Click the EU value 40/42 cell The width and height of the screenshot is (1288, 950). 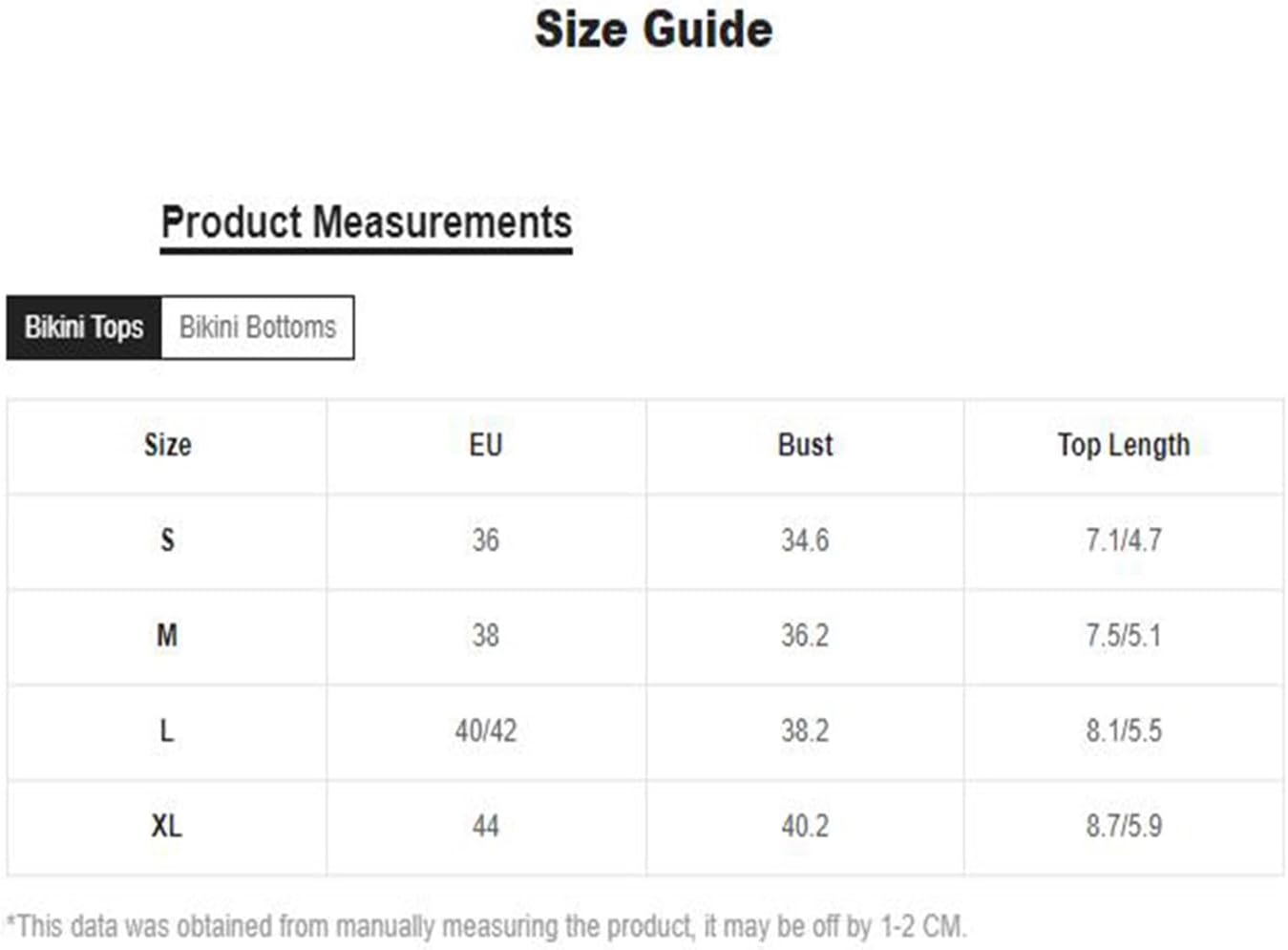486,731
